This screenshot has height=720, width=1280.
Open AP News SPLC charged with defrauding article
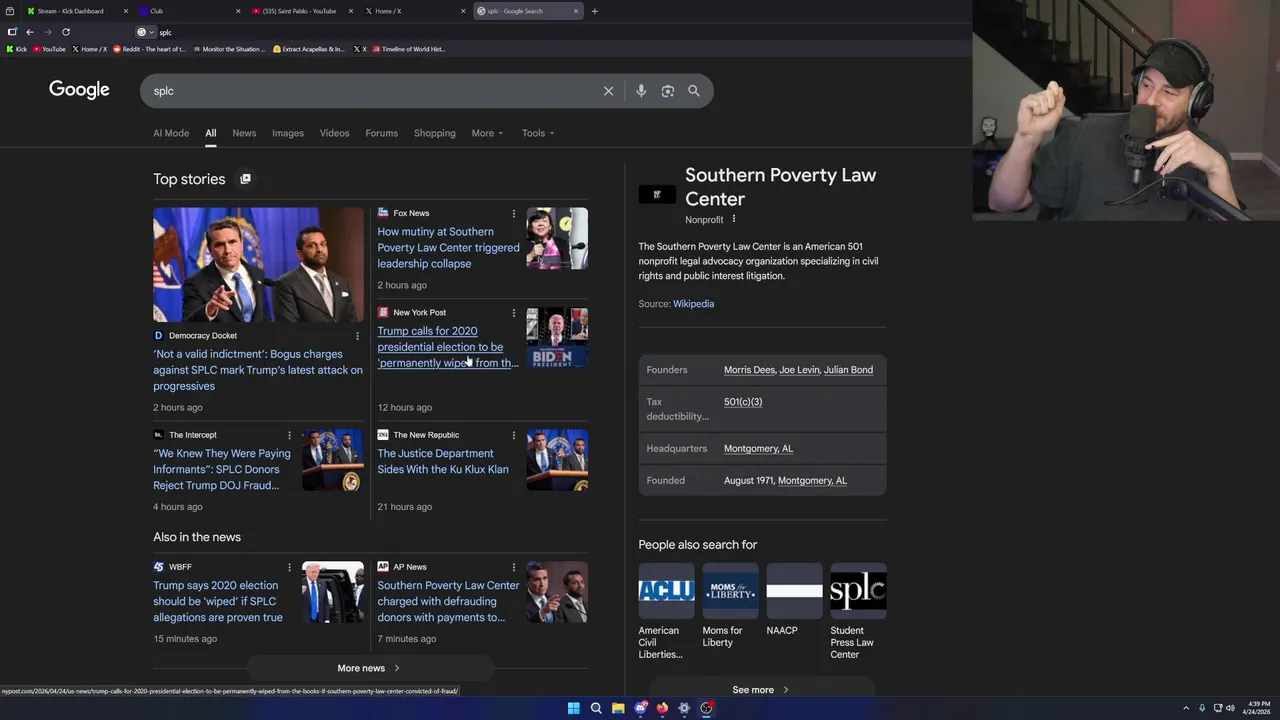pyautogui.click(x=448, y=601)
